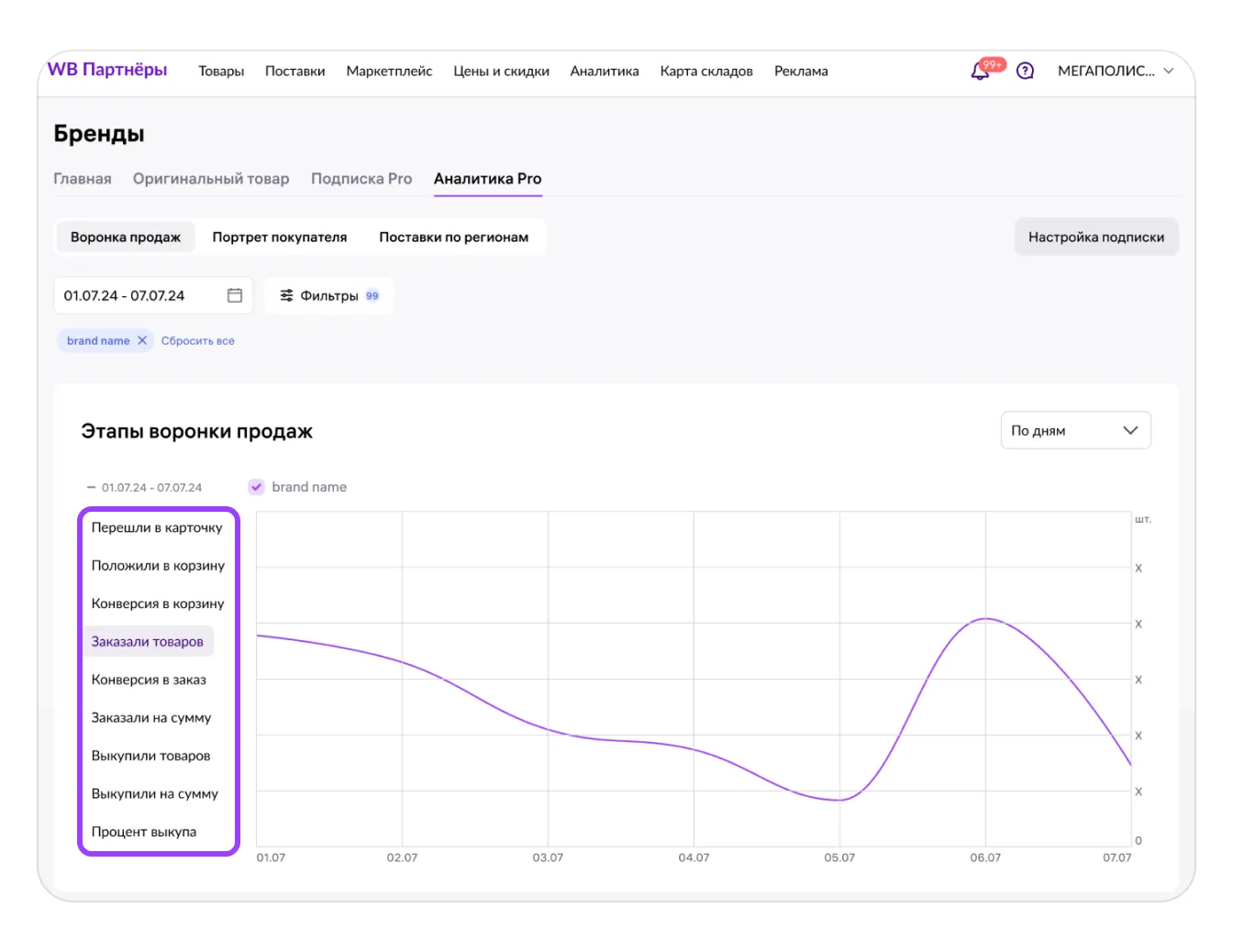Open the Аналитика menu
Viewport: 1233px width, 952px height.
[605, 71]
